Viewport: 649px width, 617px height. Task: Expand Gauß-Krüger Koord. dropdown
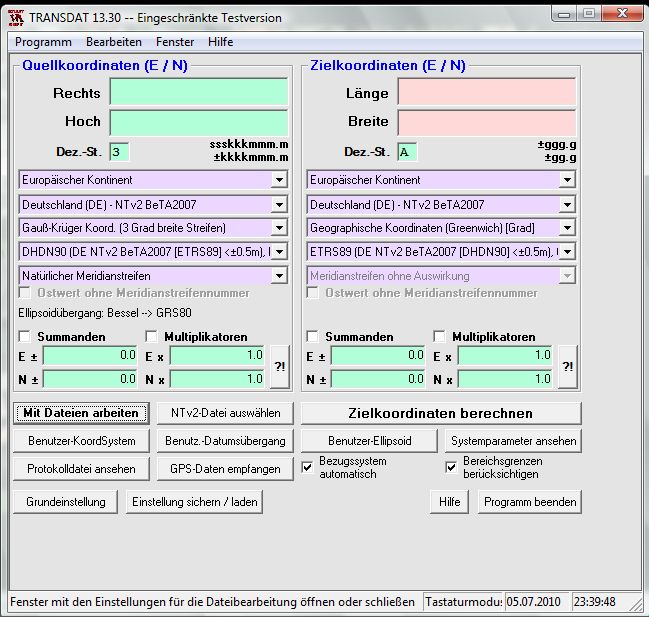pos(279,228)
